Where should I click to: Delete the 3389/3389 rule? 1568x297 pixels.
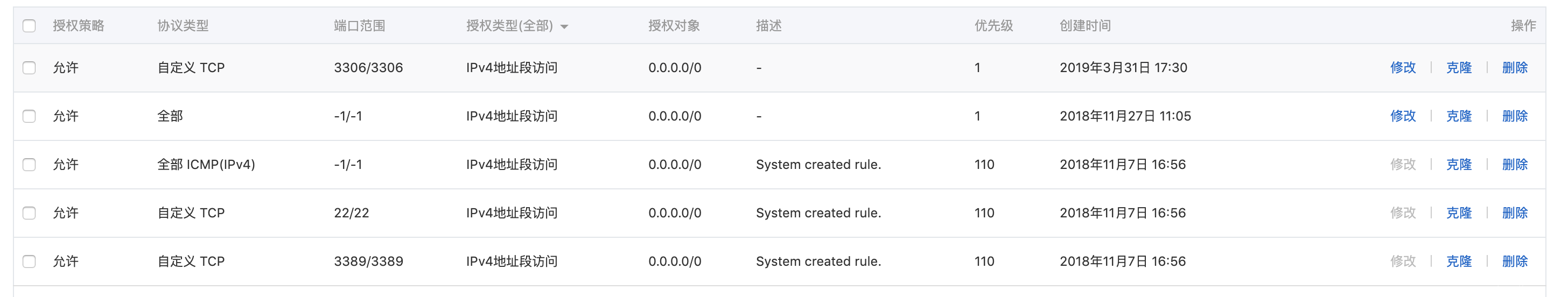(1515, 261)
